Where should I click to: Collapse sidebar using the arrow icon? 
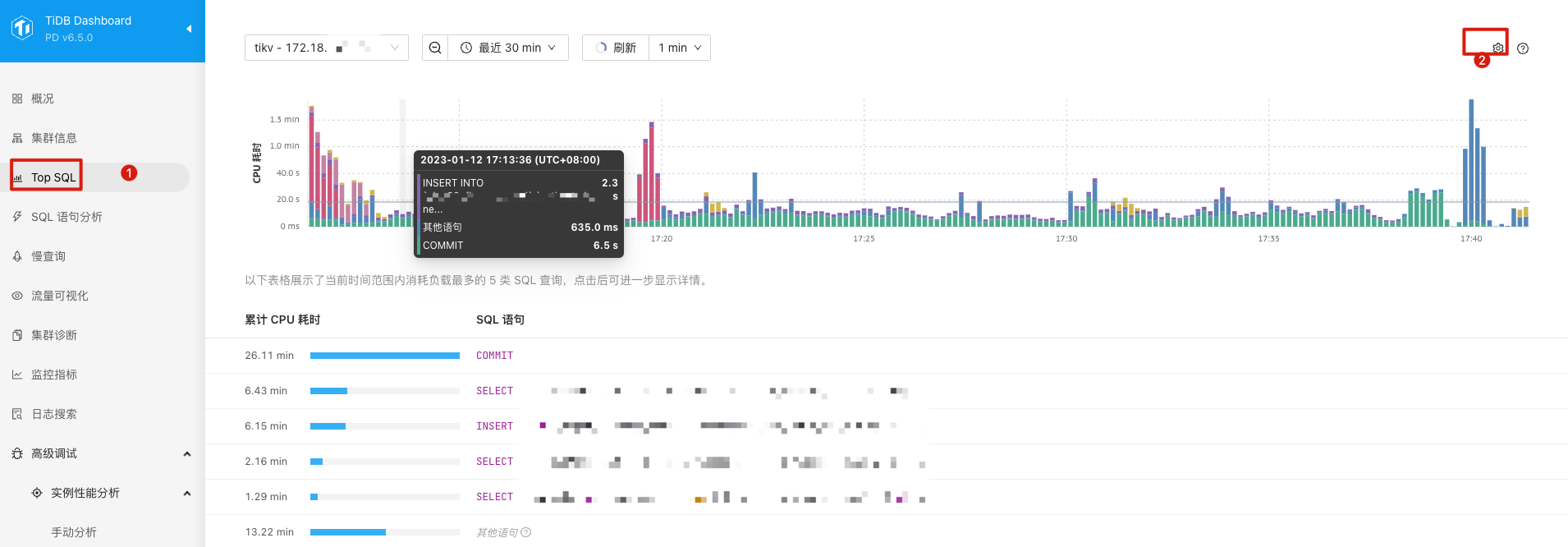[x=189, y=29]
